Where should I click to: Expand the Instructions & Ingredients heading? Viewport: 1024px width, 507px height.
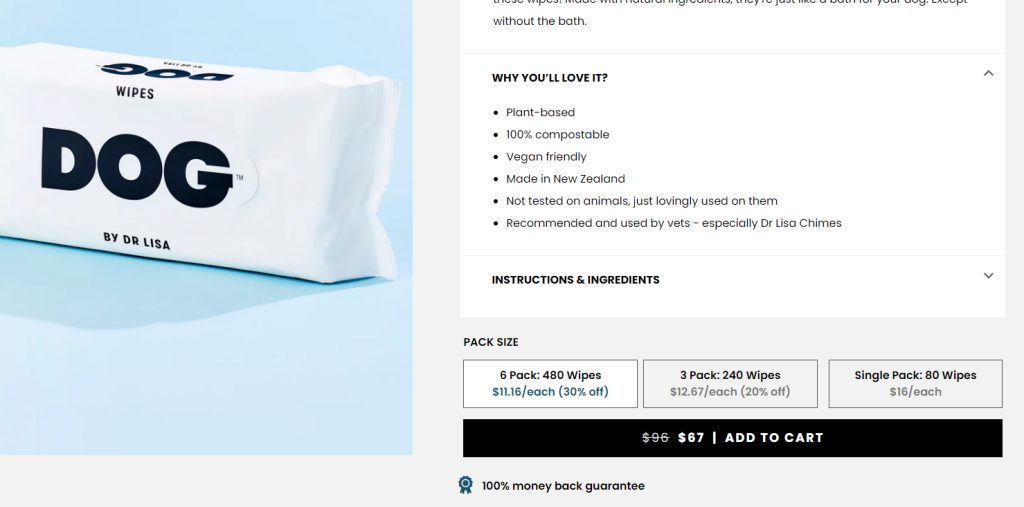coord(575,280)
